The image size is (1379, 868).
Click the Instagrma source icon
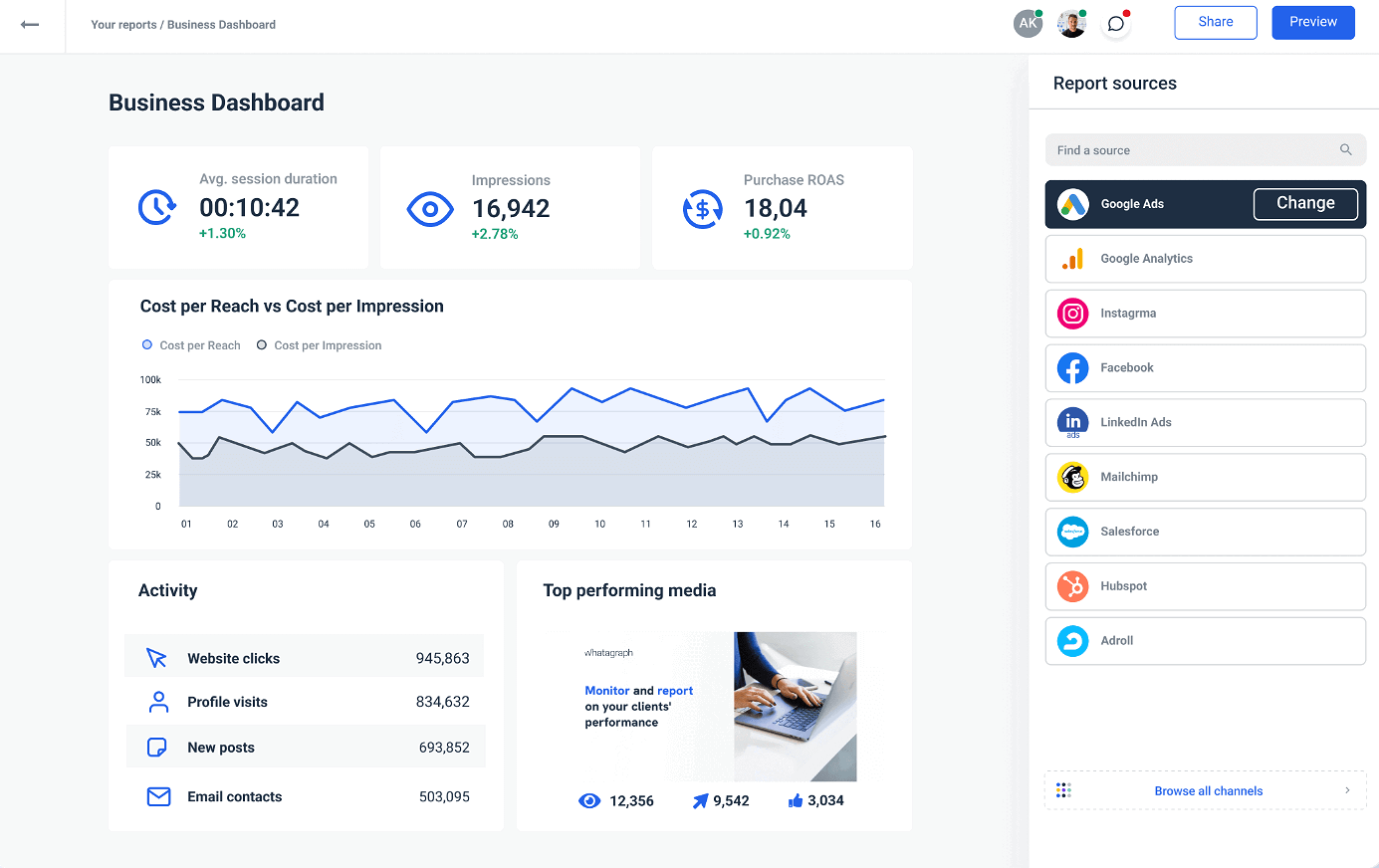click(1072, 314)
